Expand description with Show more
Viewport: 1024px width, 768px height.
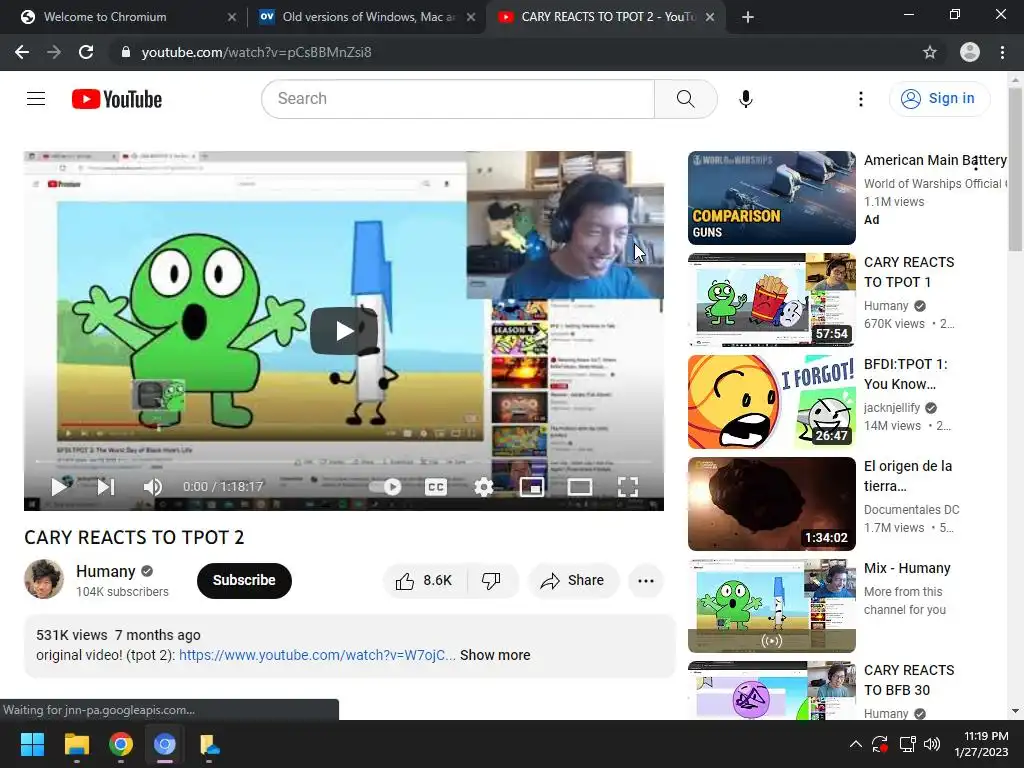click(495, 655)
